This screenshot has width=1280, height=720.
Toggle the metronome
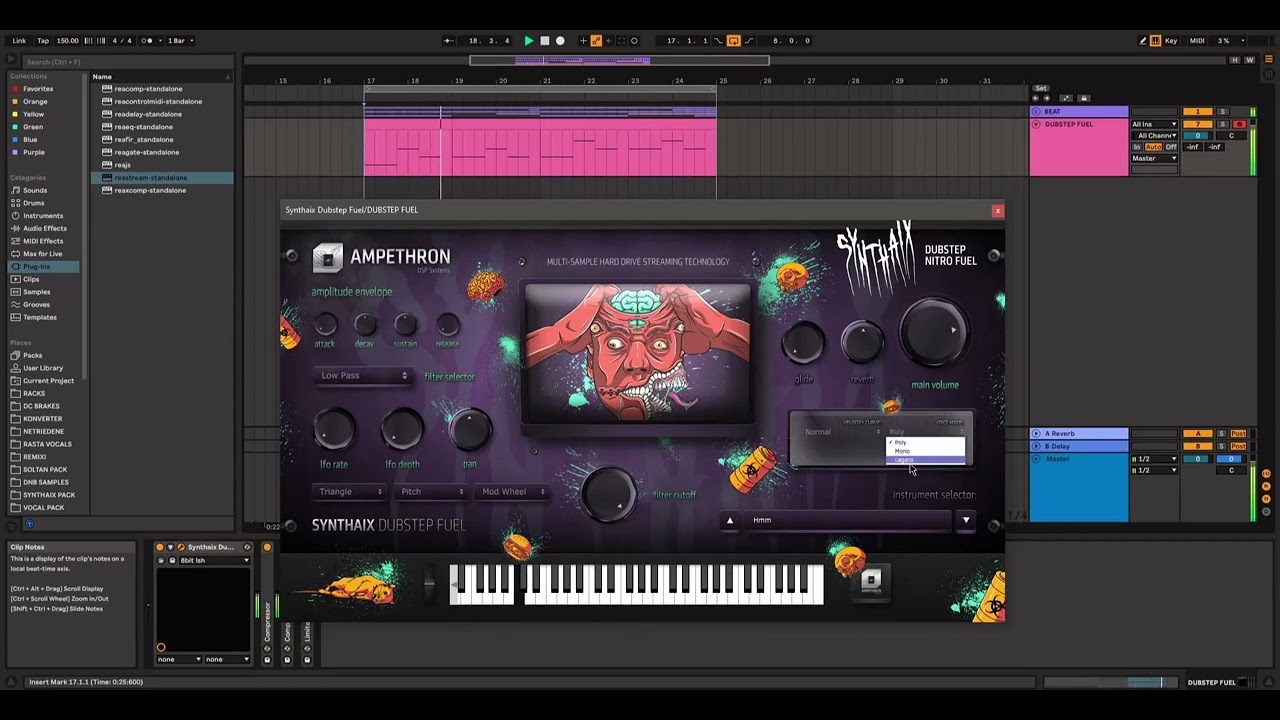click(x=147, y=41)
